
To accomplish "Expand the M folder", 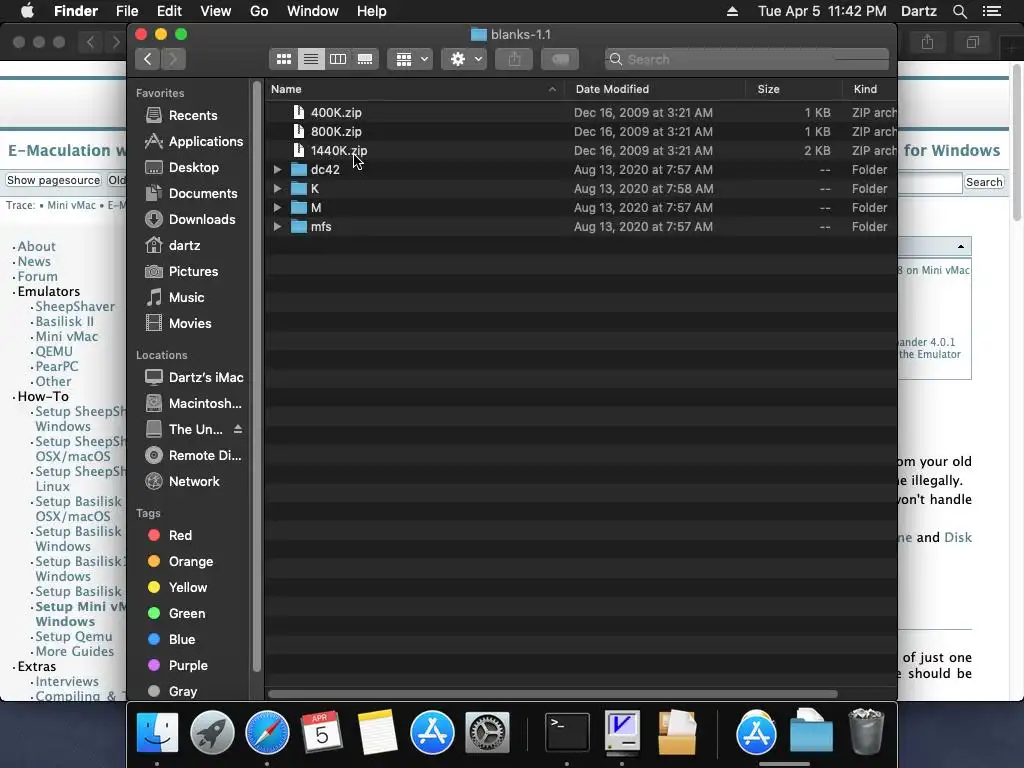I will 278,208.
